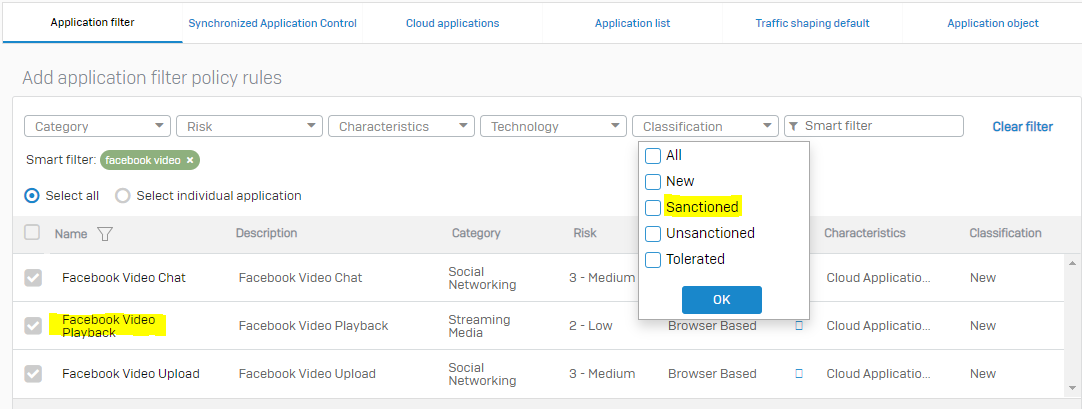Click the Risk column header
The height and width of the screenshot is (409, 1082).
pos(585,233)
